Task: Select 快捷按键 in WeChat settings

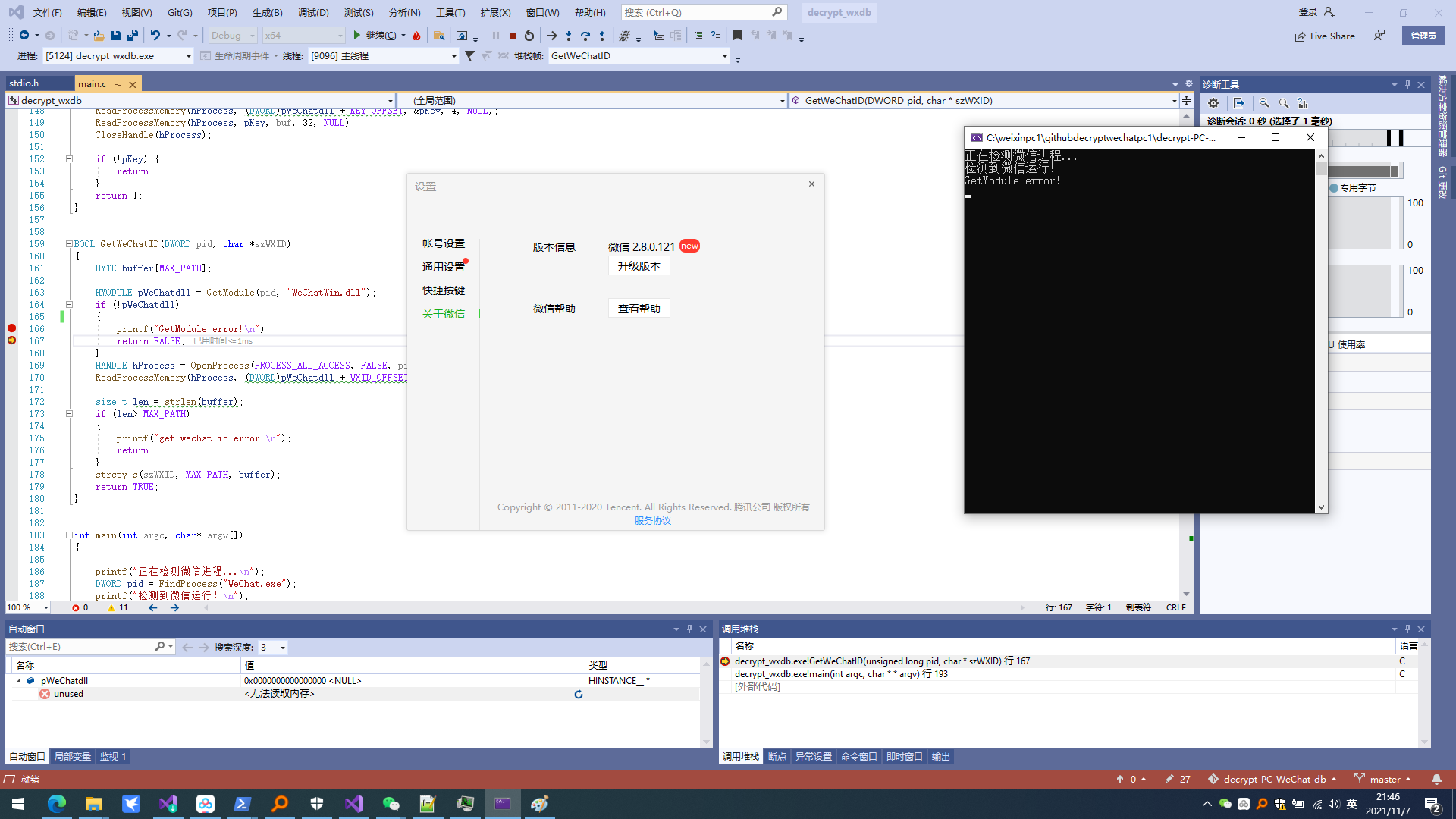Action: pyautogui.click(x=444, y=290)
